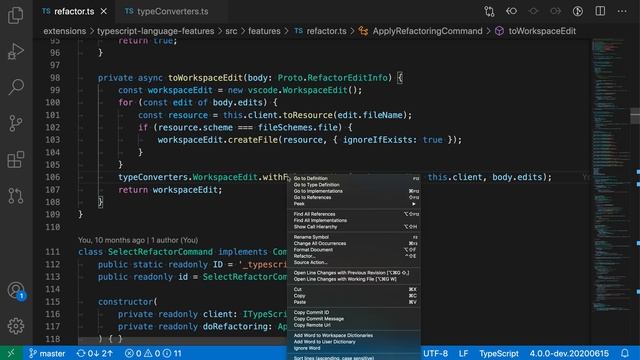640x360 pixels.
Task: Open ApplyRefactoringCommand breadcrumb symbol list
Action: point(420,31)
